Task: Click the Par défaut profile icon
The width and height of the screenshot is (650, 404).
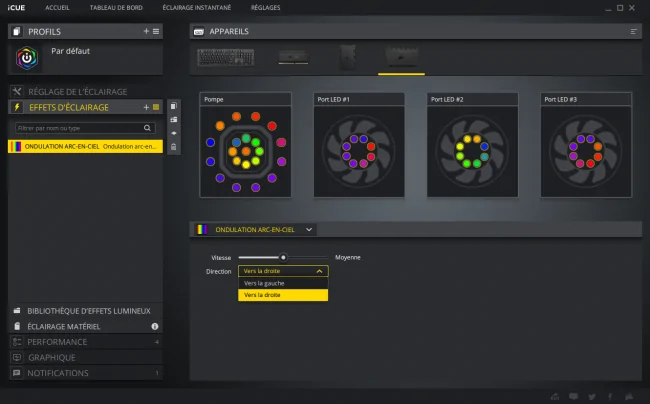Action: pyautogui.click(x=27, y=58)
